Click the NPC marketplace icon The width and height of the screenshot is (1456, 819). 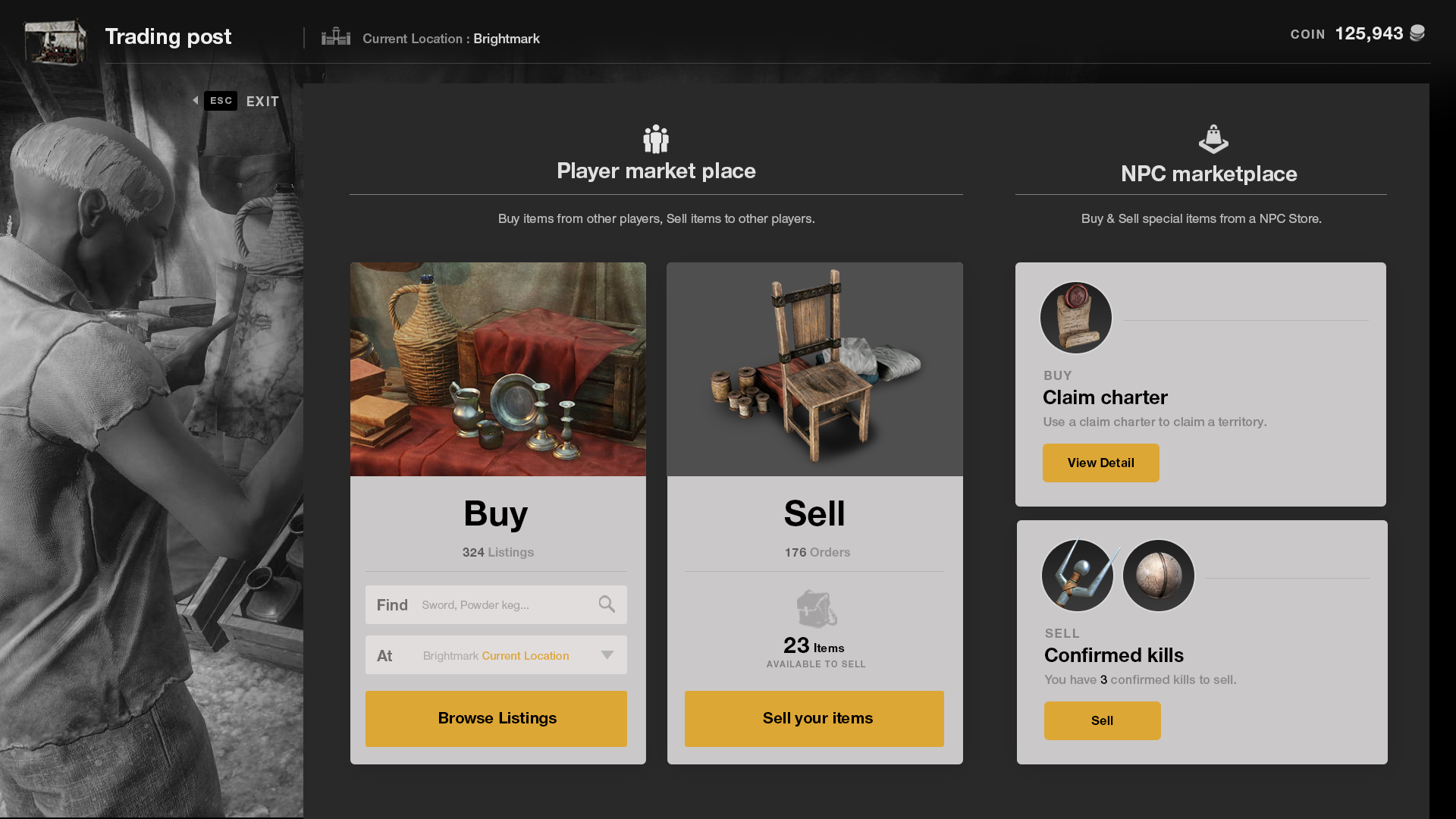click(x=1213, y=140)
